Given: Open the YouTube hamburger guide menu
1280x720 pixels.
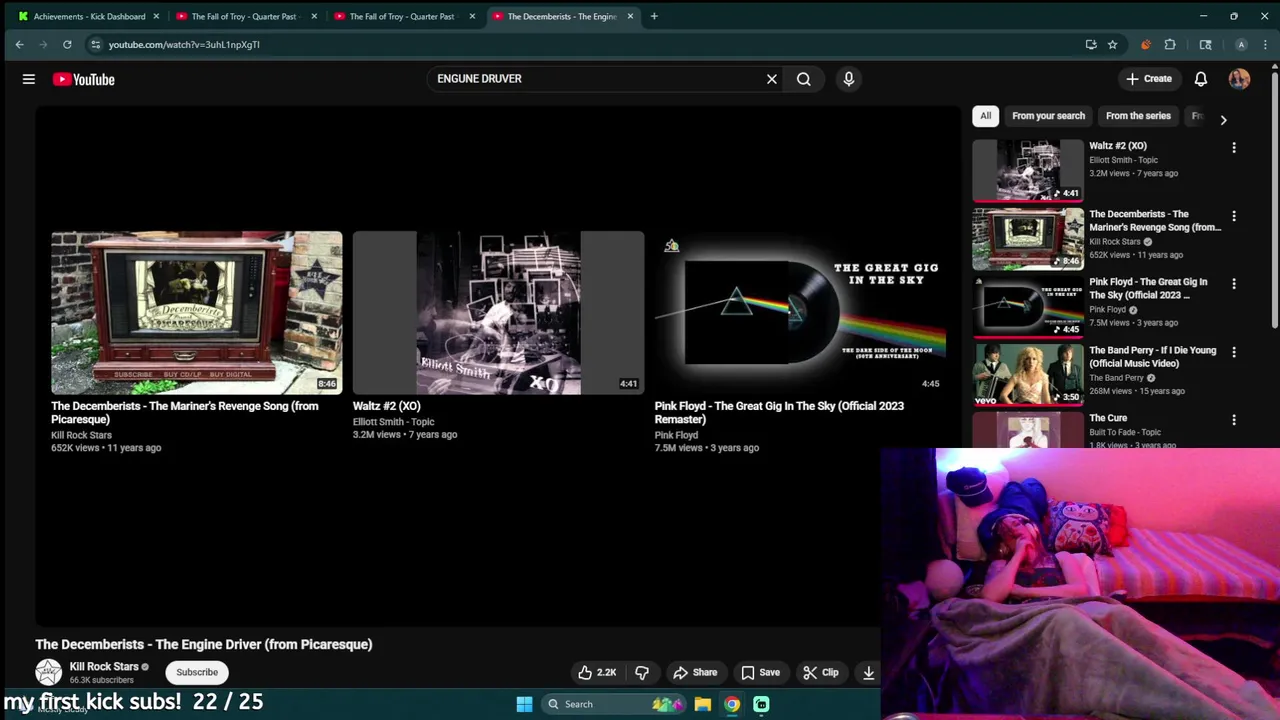Looking at the screenshot, I should (x=29, y=79).
